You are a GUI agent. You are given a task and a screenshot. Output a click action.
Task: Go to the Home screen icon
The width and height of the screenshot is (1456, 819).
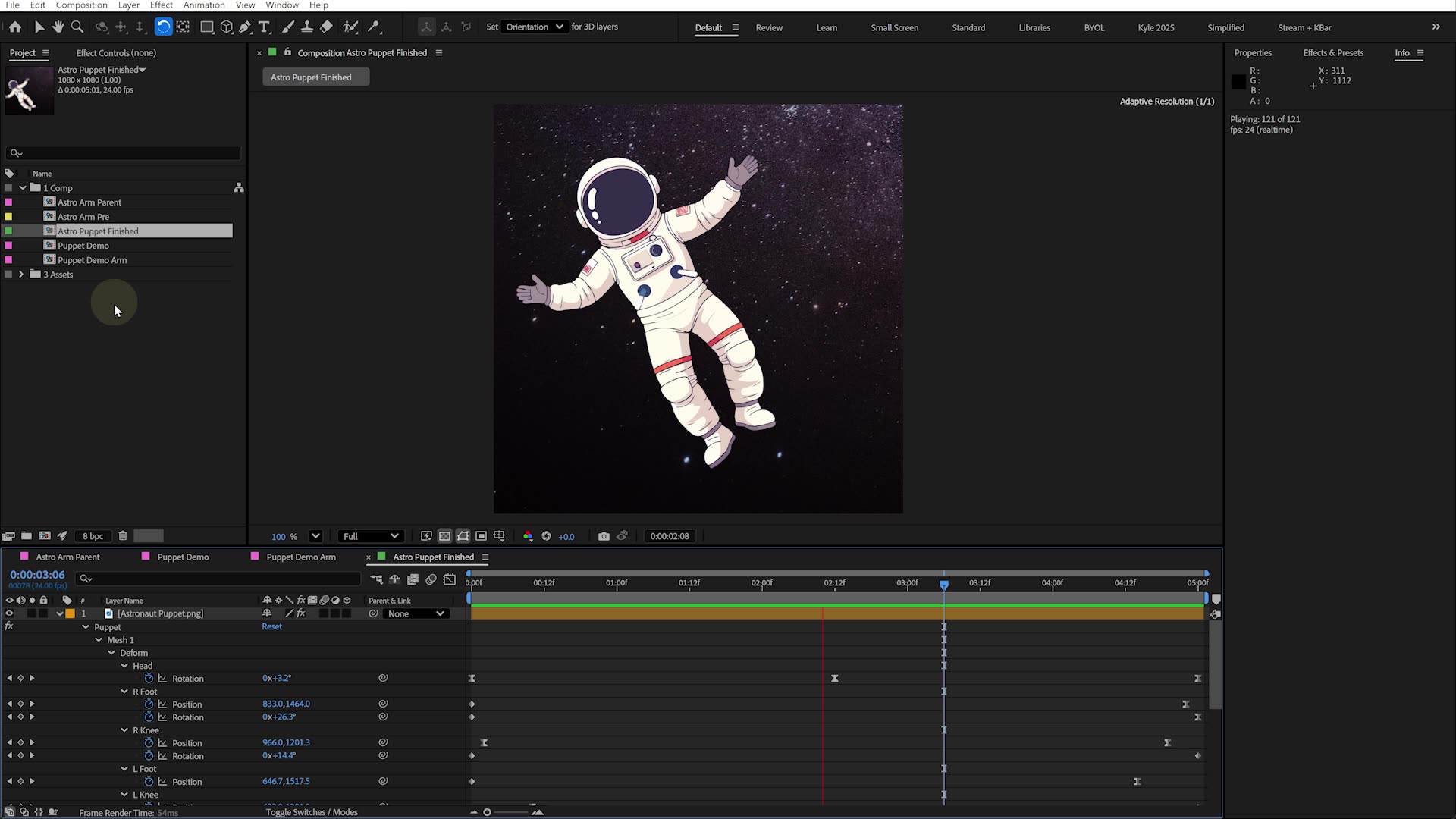(x=15, y=27)
